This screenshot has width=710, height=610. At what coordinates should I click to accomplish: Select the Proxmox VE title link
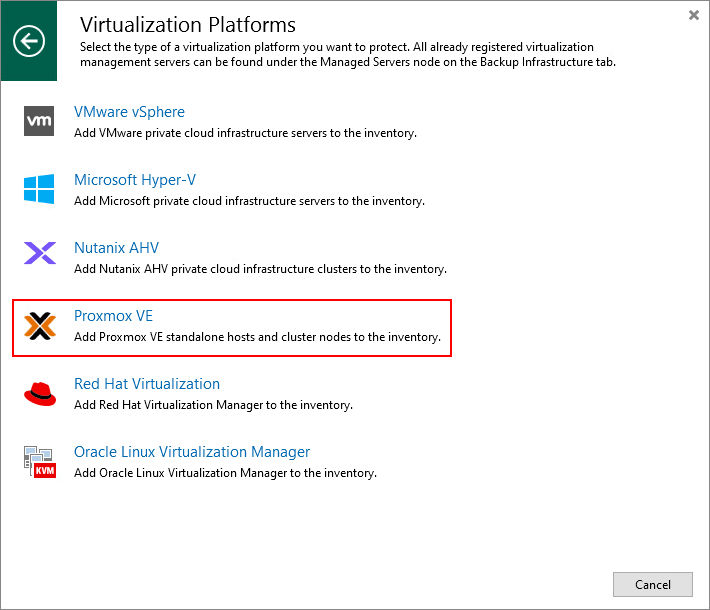113,316
